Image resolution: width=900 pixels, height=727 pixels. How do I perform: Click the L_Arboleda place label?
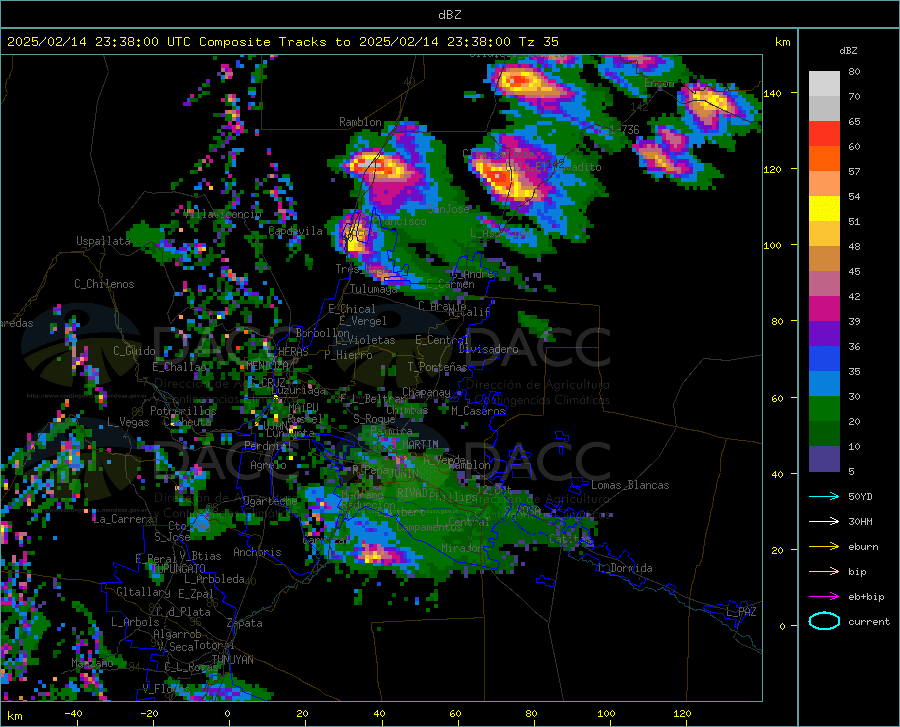click(x=214, y=579)
